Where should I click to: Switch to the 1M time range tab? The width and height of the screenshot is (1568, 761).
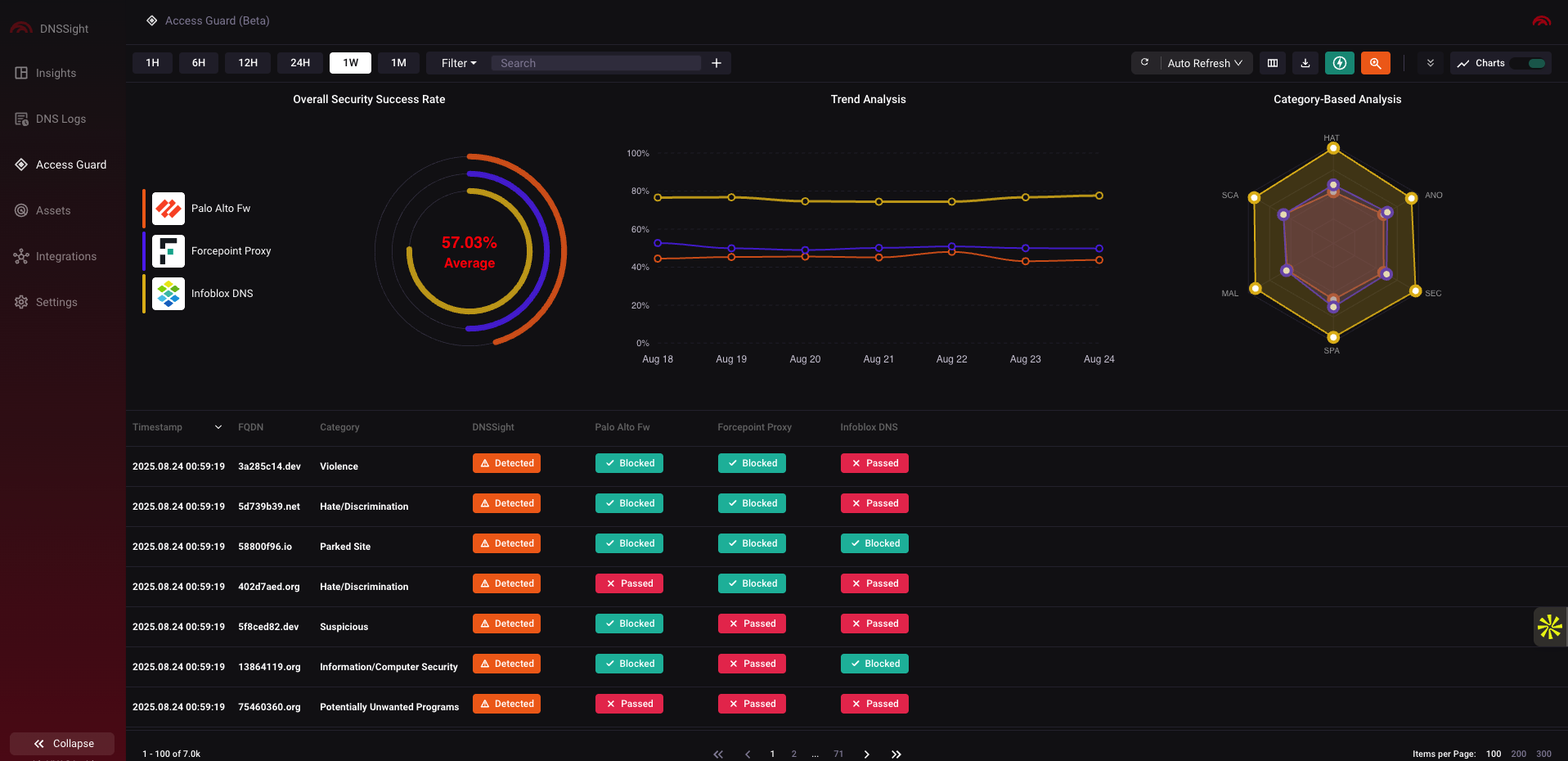[398, 62]
